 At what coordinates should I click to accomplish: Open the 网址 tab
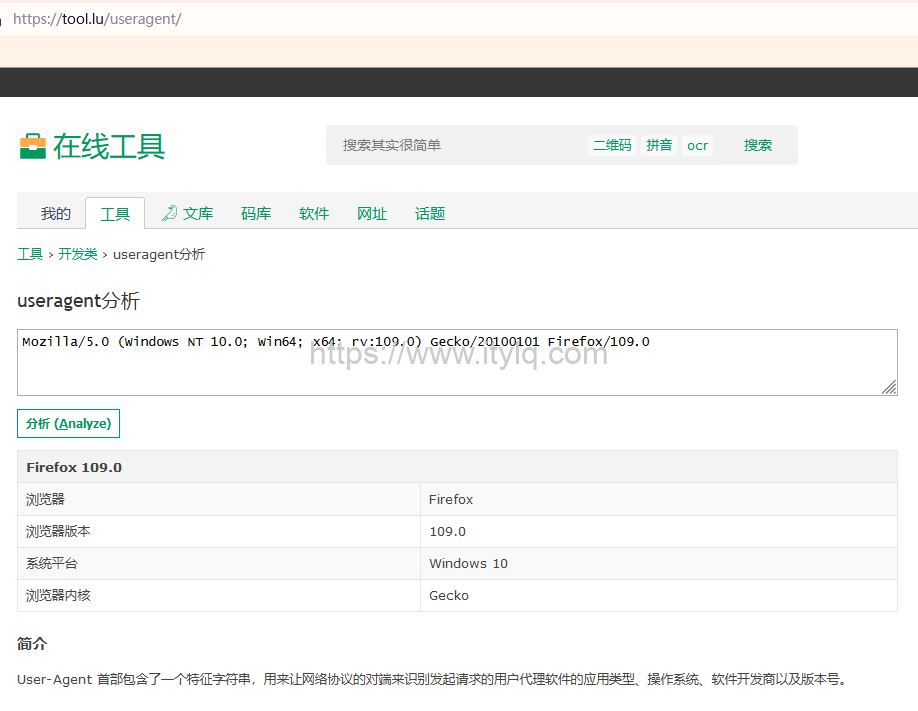pos(372,213)
